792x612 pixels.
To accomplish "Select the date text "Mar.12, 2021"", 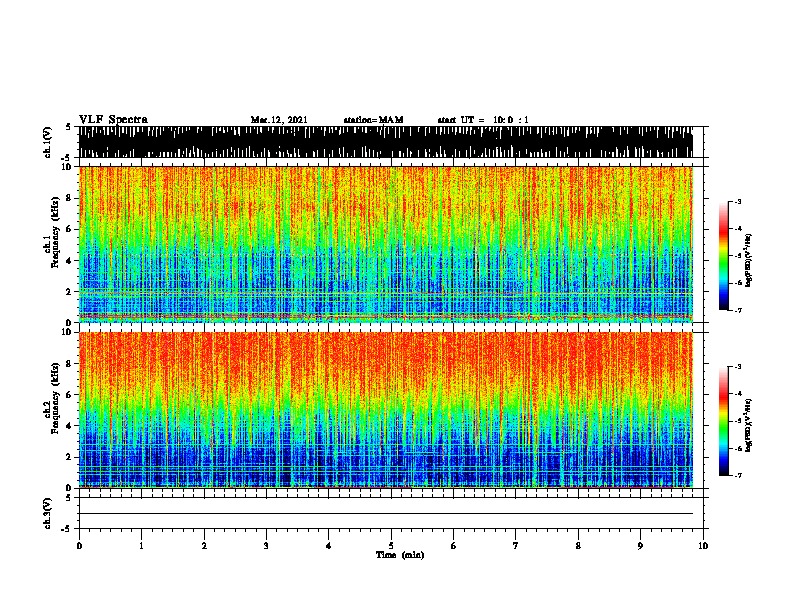I will tap(279, 120).
